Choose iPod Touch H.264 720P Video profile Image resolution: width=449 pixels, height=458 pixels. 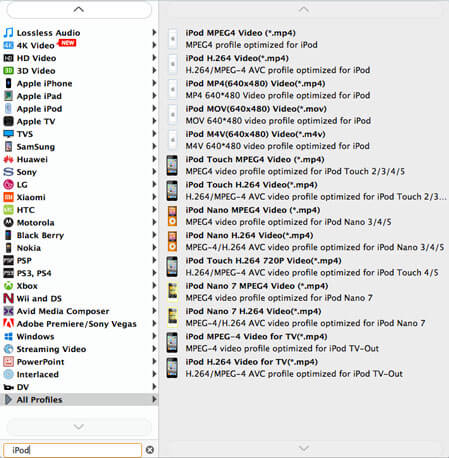point(304,267)
